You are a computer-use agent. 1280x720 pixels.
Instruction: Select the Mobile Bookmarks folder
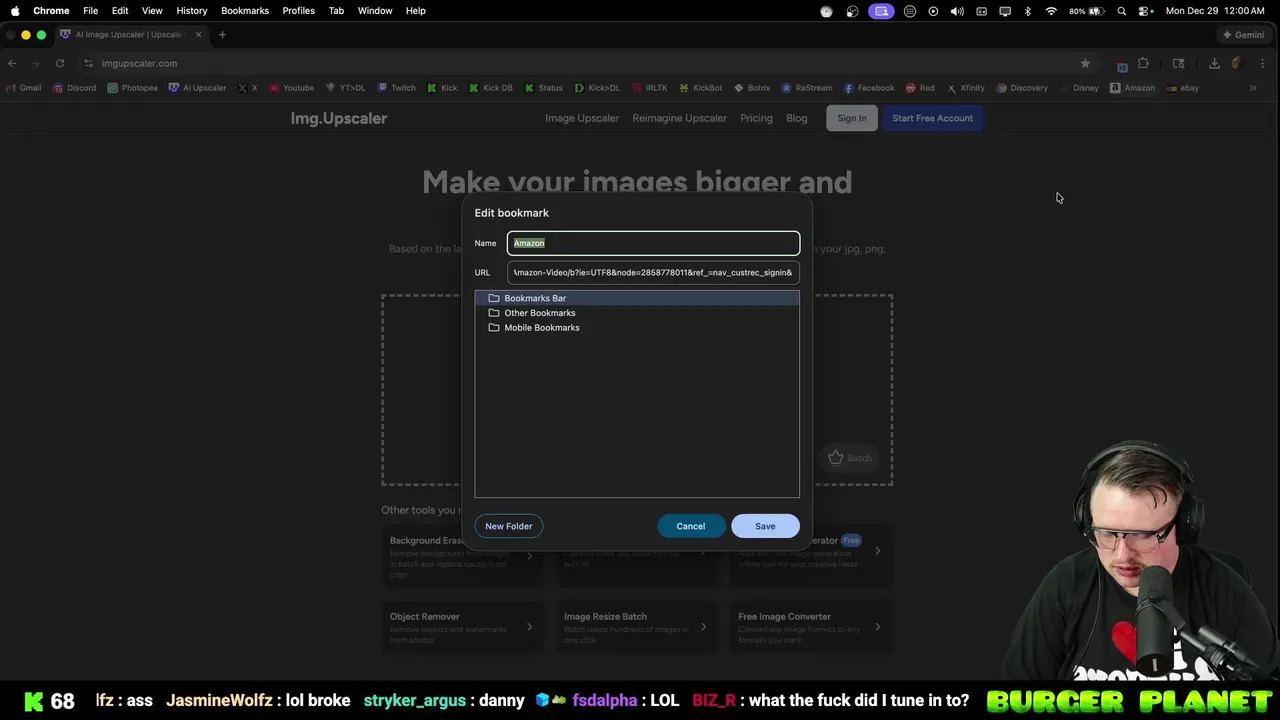pos(637,328)
